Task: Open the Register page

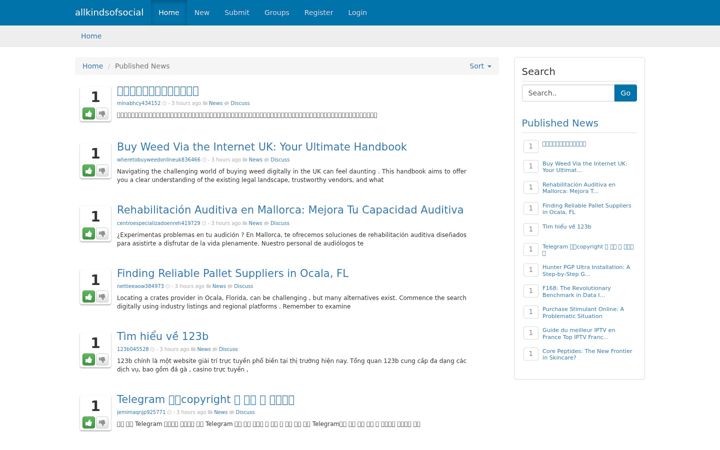Action: (318, 12)
